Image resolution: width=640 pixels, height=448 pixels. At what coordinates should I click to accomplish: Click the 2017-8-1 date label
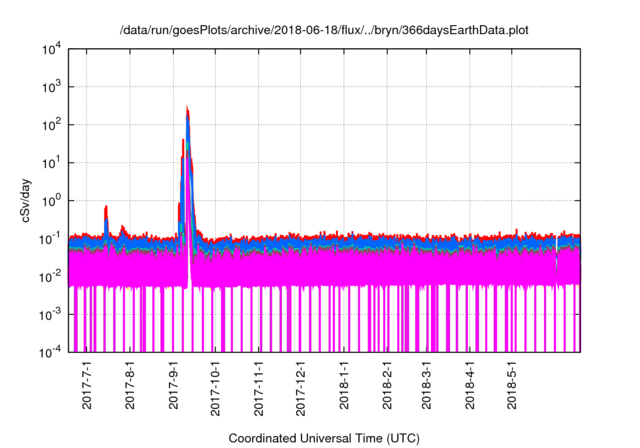[130, 385]
